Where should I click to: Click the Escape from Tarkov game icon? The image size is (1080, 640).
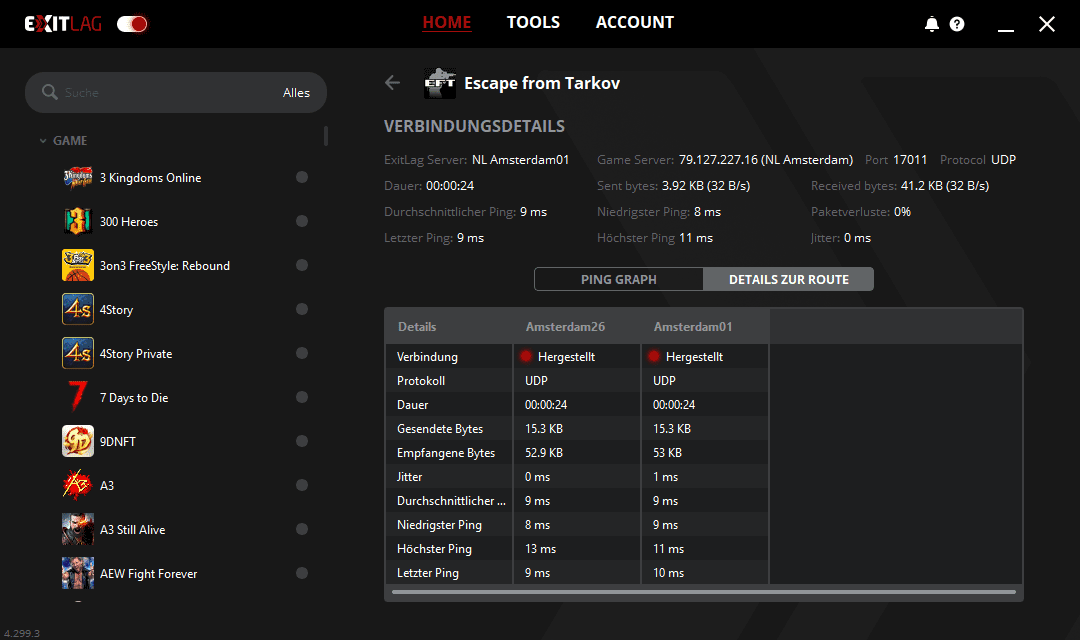pos(439,83)
